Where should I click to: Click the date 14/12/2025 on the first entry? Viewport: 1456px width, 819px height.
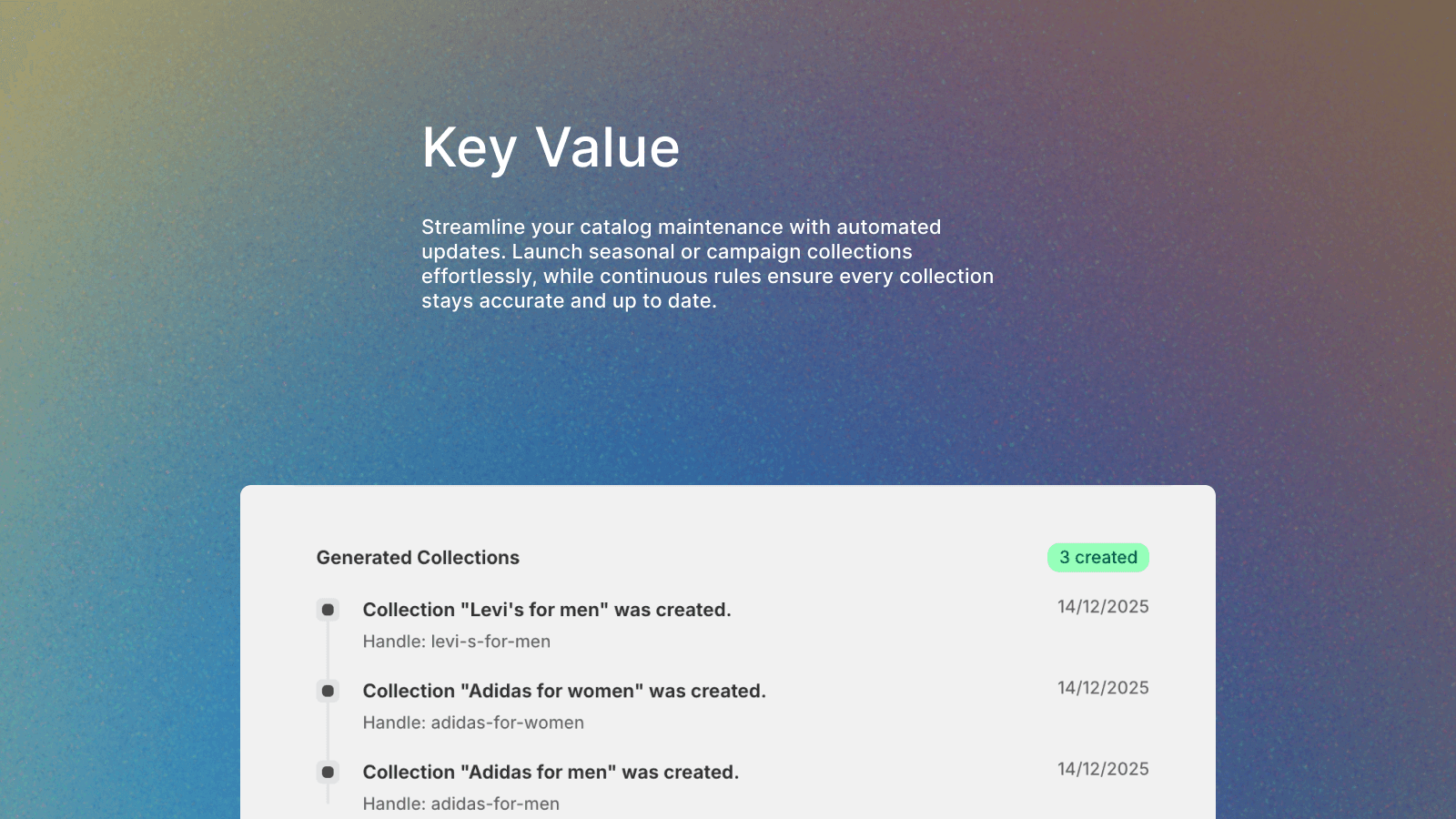pyautogui.click(x=1103, y=606)
